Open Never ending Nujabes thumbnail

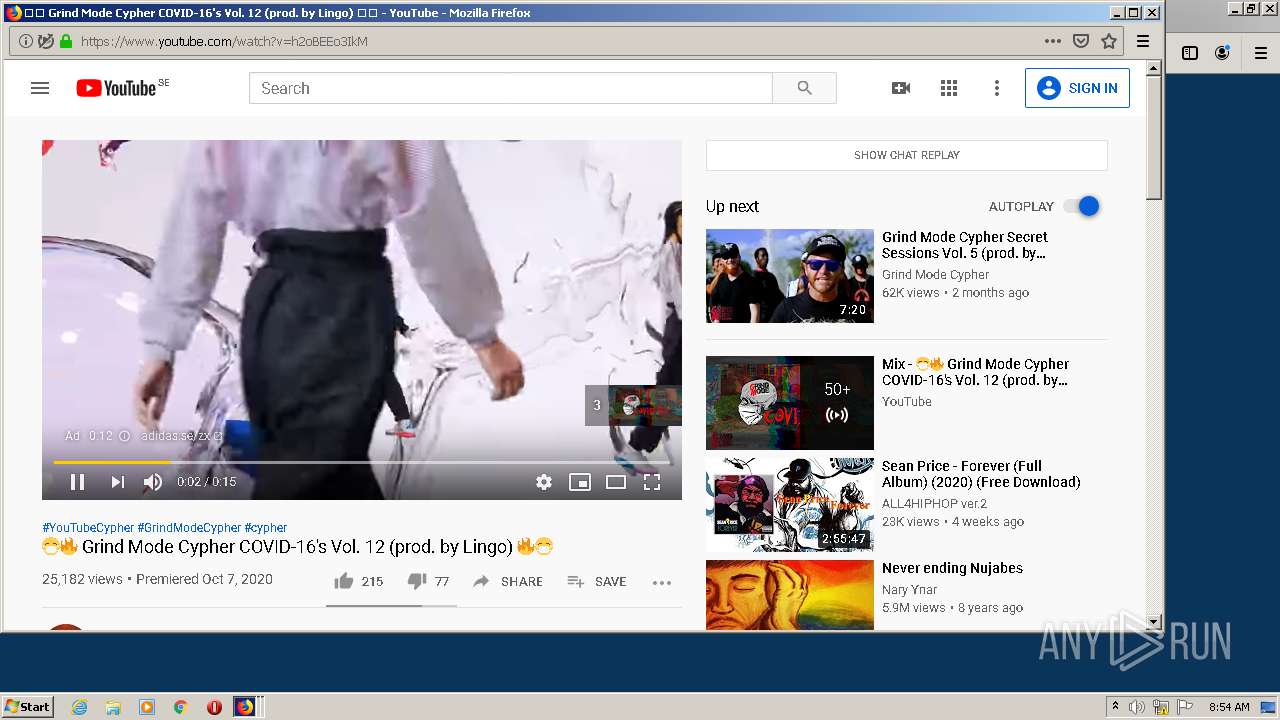pyautogui.click(x=790, y=594)
